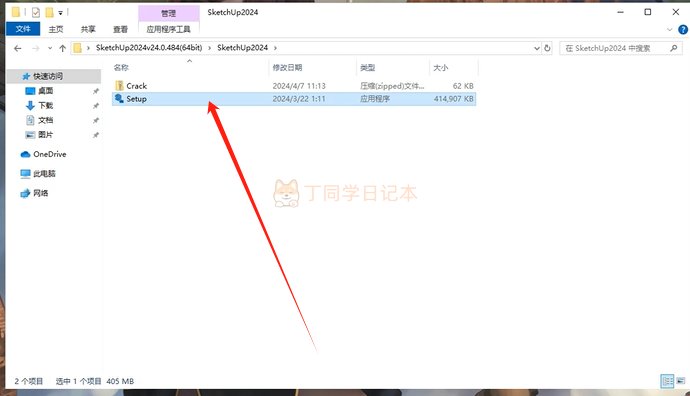Expand the address bar history dropdown

click(x=537, y=48)
